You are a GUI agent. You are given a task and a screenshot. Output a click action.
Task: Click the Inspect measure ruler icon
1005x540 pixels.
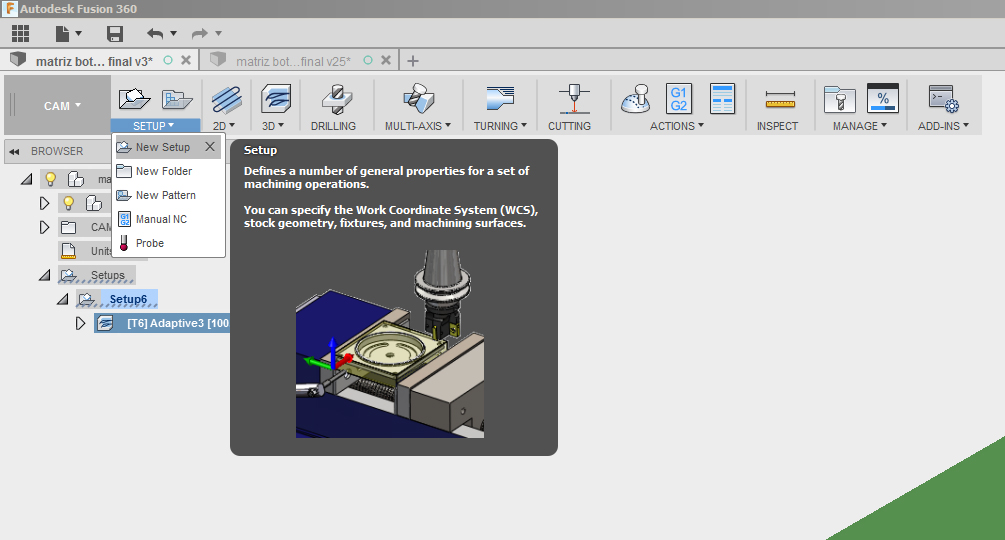pos(780,100)
